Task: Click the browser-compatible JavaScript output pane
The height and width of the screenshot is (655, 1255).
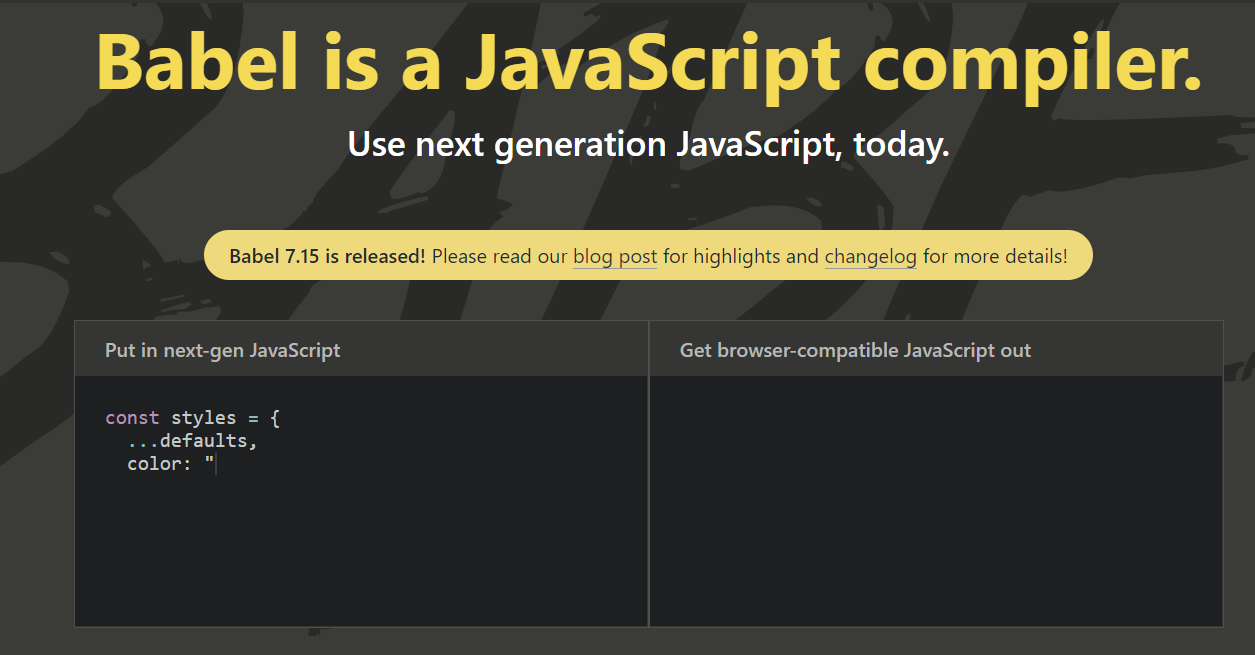Action: tap(936, 501)
